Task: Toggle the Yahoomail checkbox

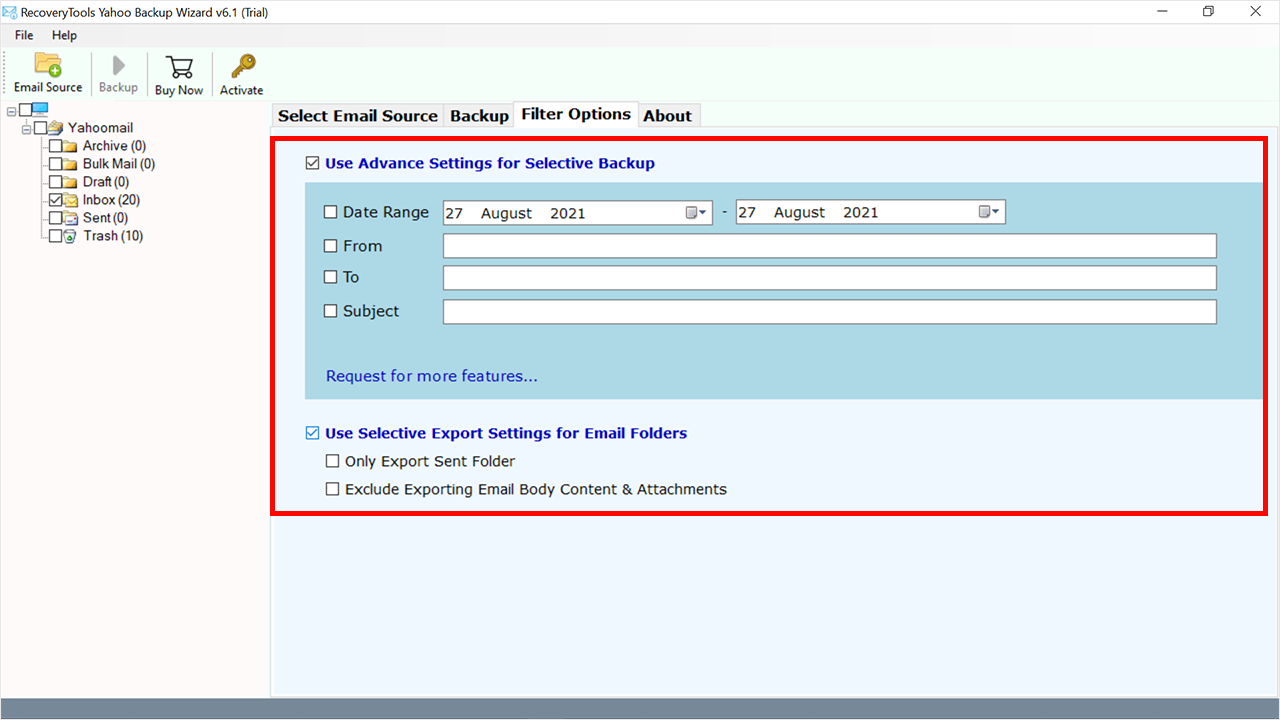Action: tap(40, 128)
